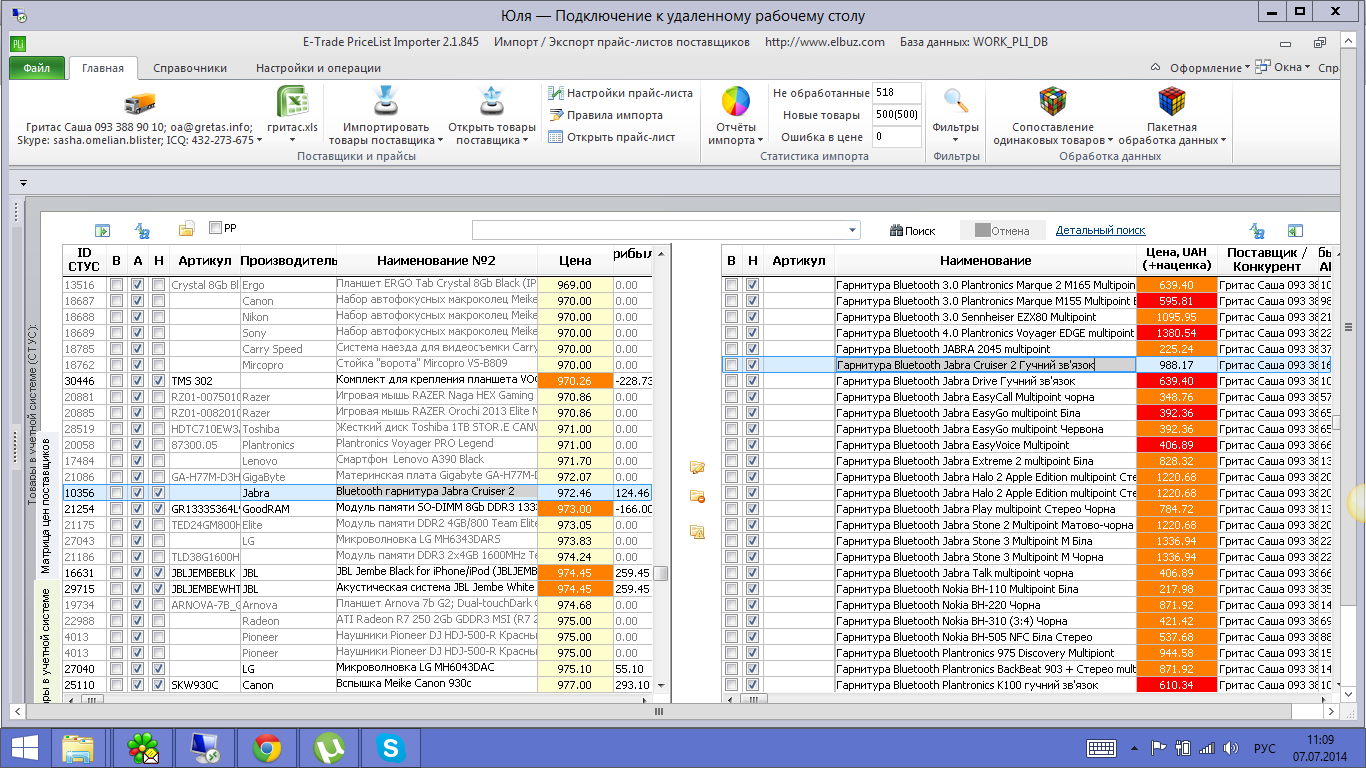Open the Файл tab

[37, 68]
